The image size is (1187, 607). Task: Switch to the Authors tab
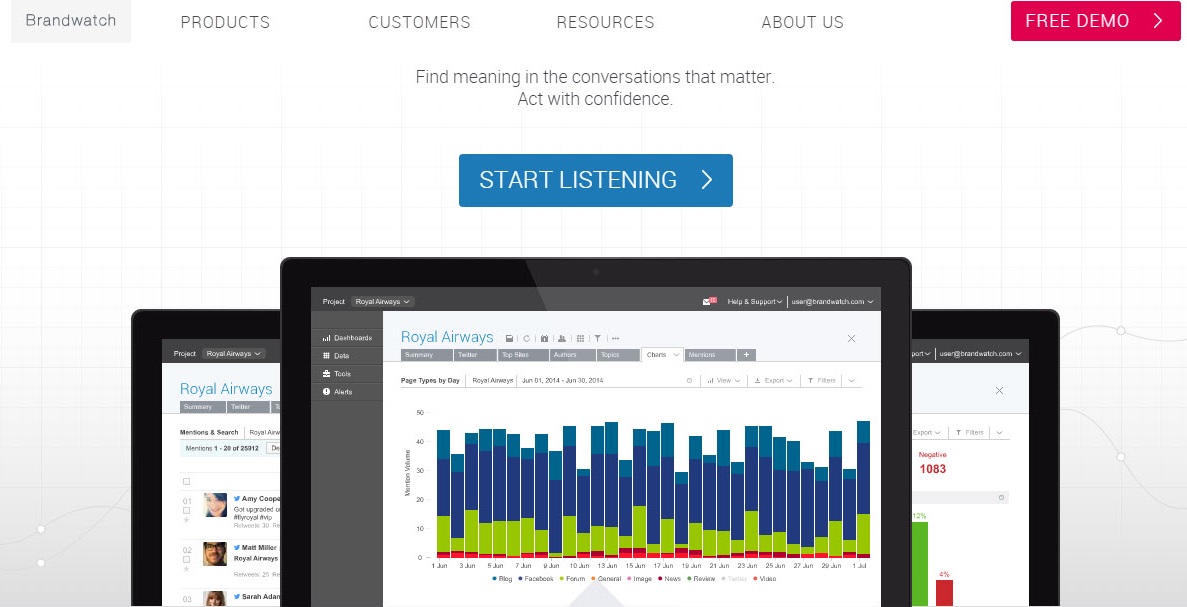[x=573, y=355]
